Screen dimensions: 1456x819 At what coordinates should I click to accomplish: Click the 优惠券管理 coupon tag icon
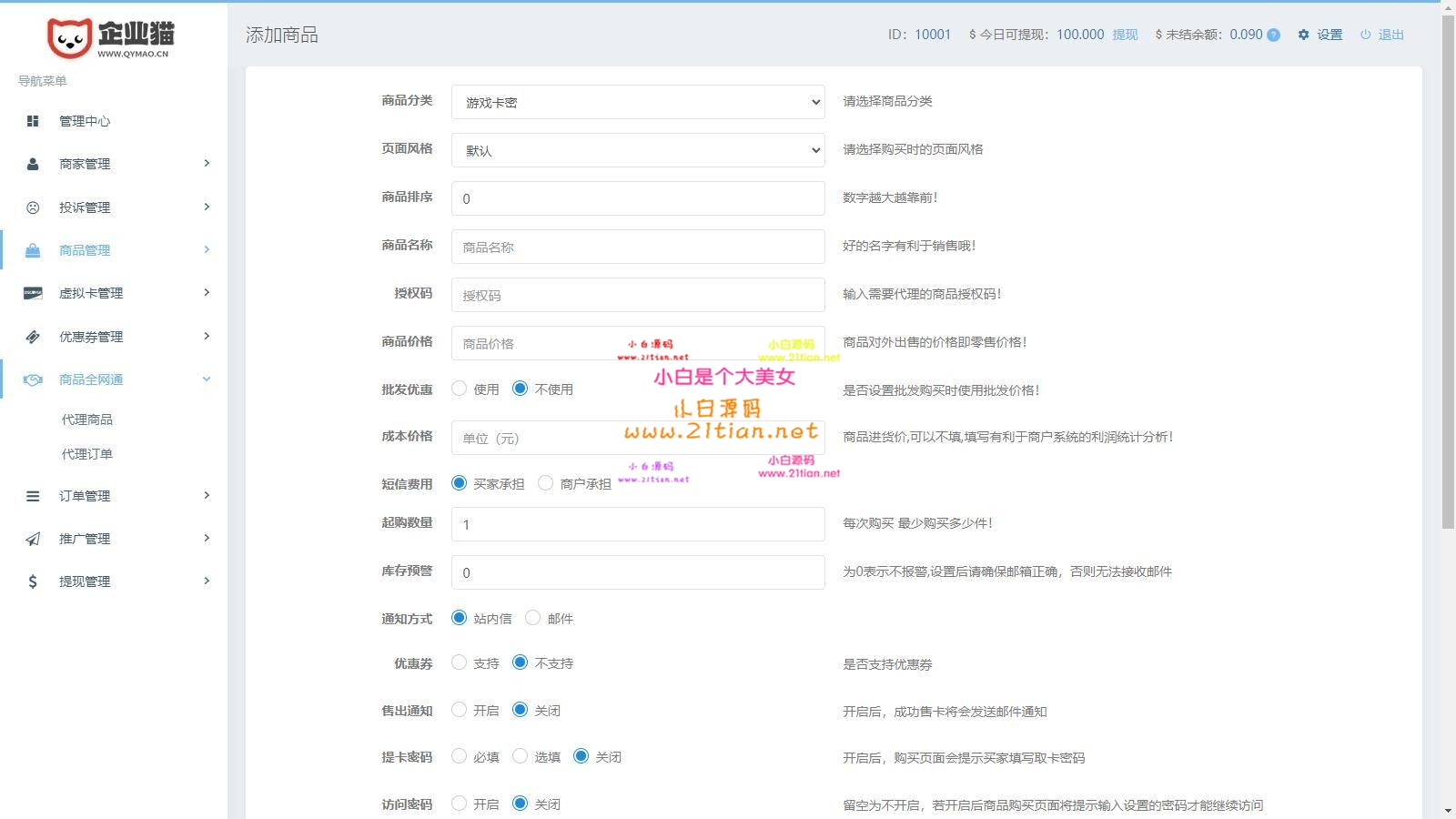click(x=34, y=336)
